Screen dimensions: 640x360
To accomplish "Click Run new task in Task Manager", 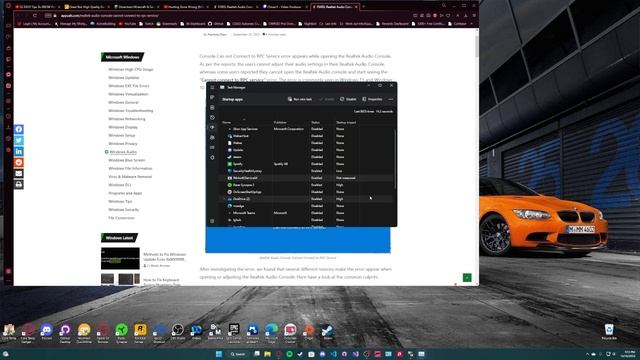I will (x=300, y=99).
